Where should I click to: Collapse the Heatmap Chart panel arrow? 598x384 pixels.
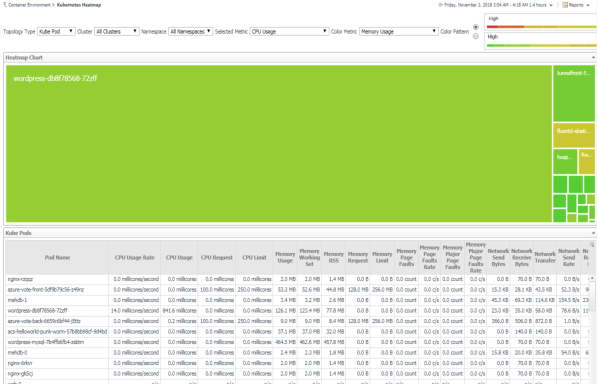593,58
